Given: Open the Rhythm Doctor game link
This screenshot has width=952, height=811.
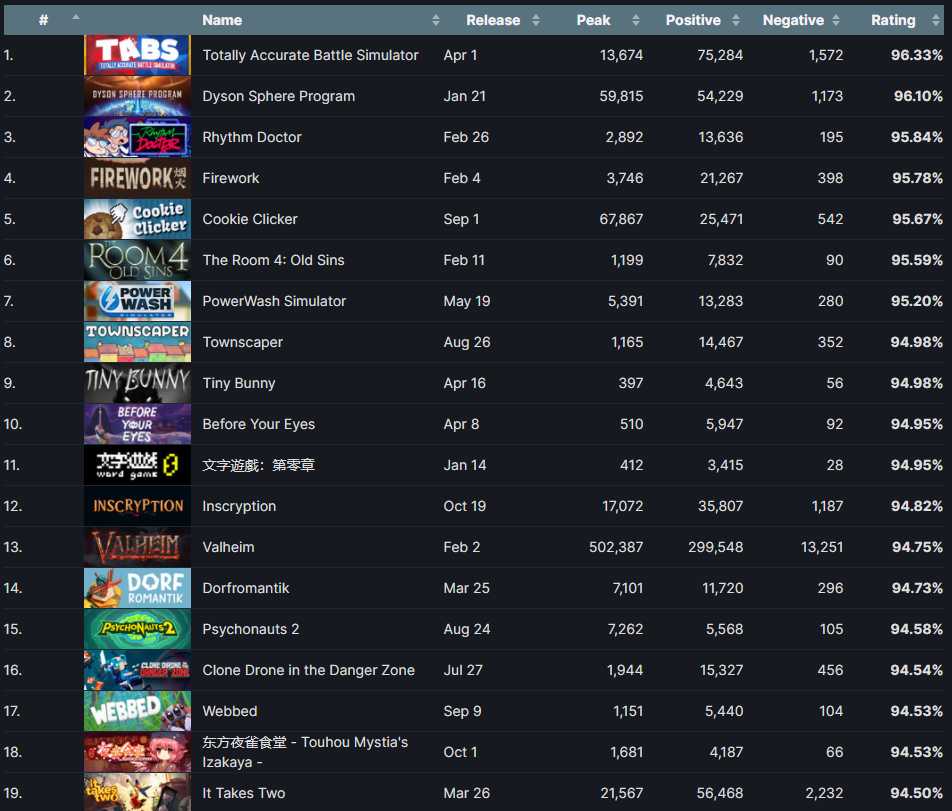Looking at the screenshot, I should 252,137.
